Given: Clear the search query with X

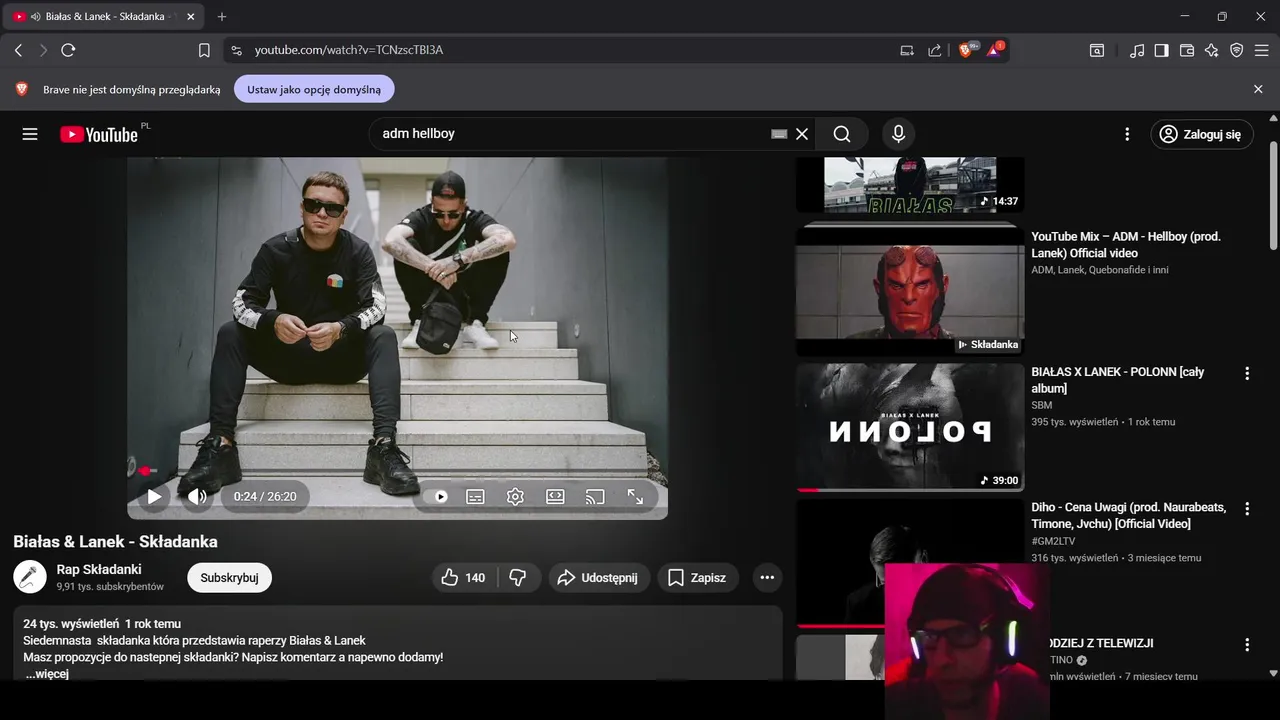Looking at the screenshot, I should coord(802,134).
